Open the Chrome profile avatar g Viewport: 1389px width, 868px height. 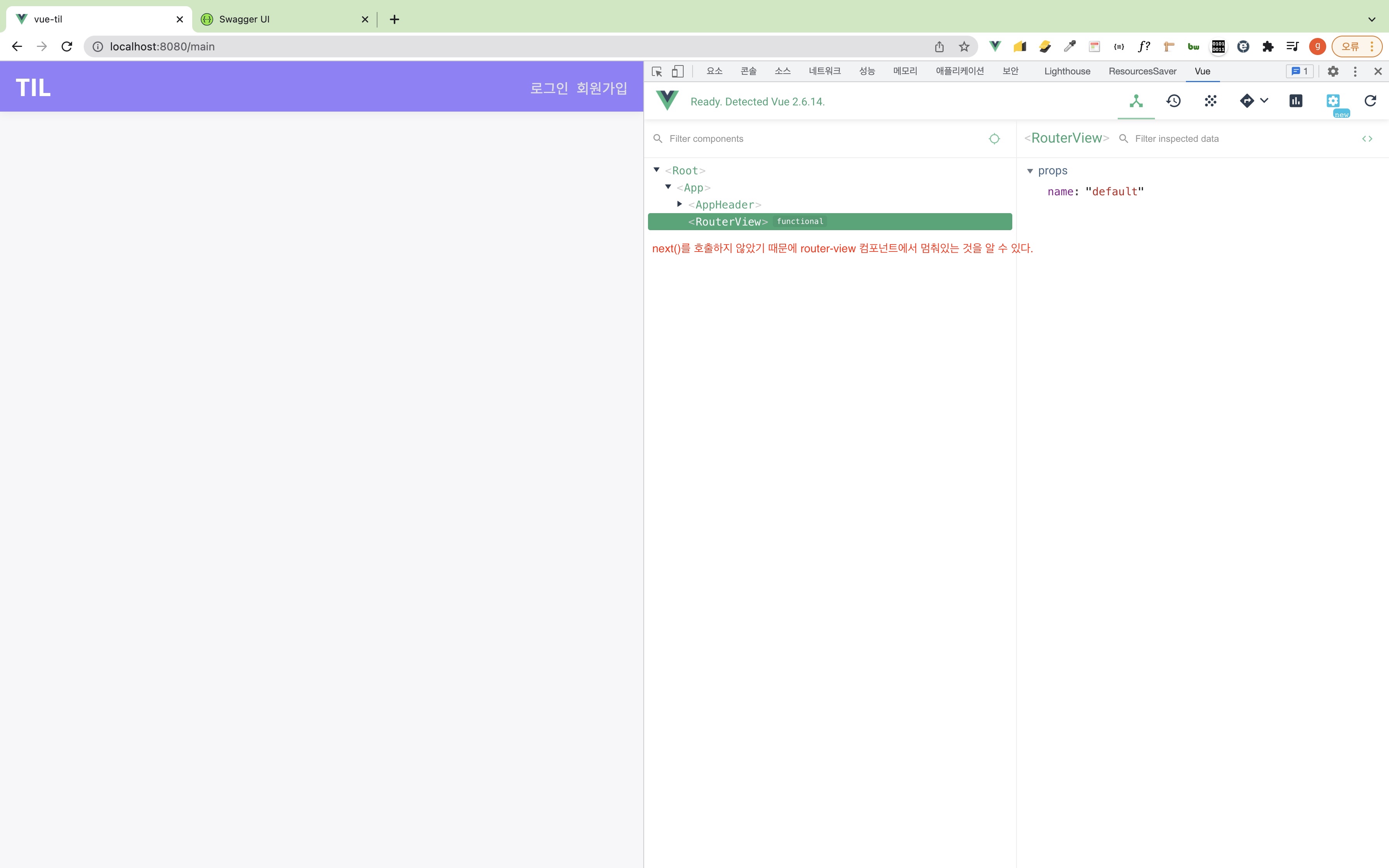[1317, 46]
